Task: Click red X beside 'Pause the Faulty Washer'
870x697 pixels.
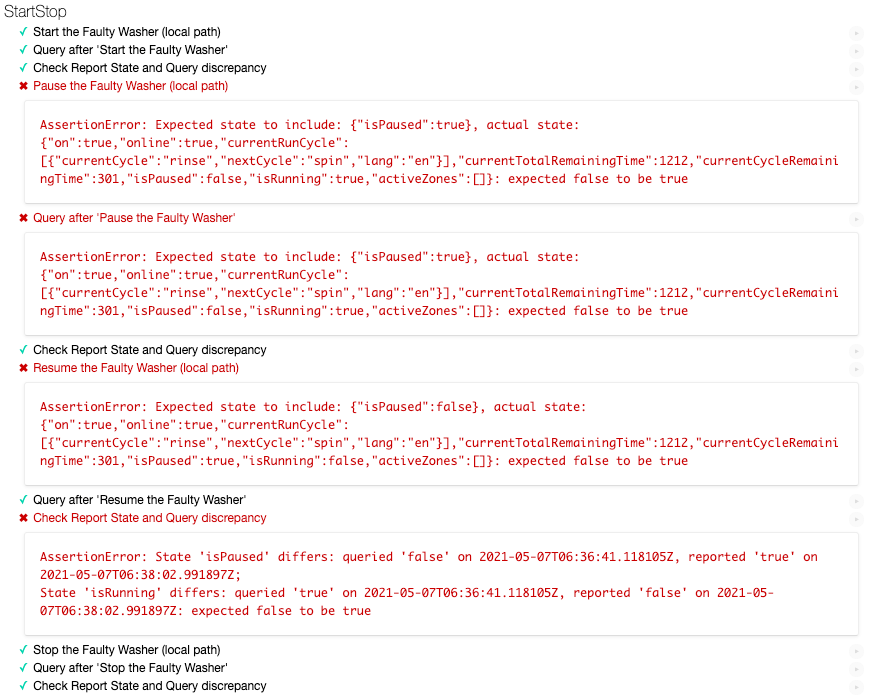Action: 23,87
